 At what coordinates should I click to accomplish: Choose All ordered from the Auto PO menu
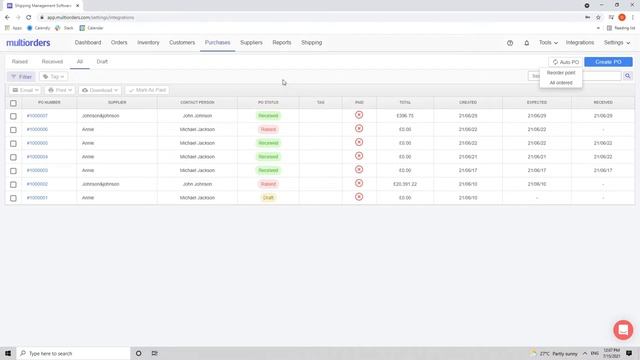tap(561, 83)
